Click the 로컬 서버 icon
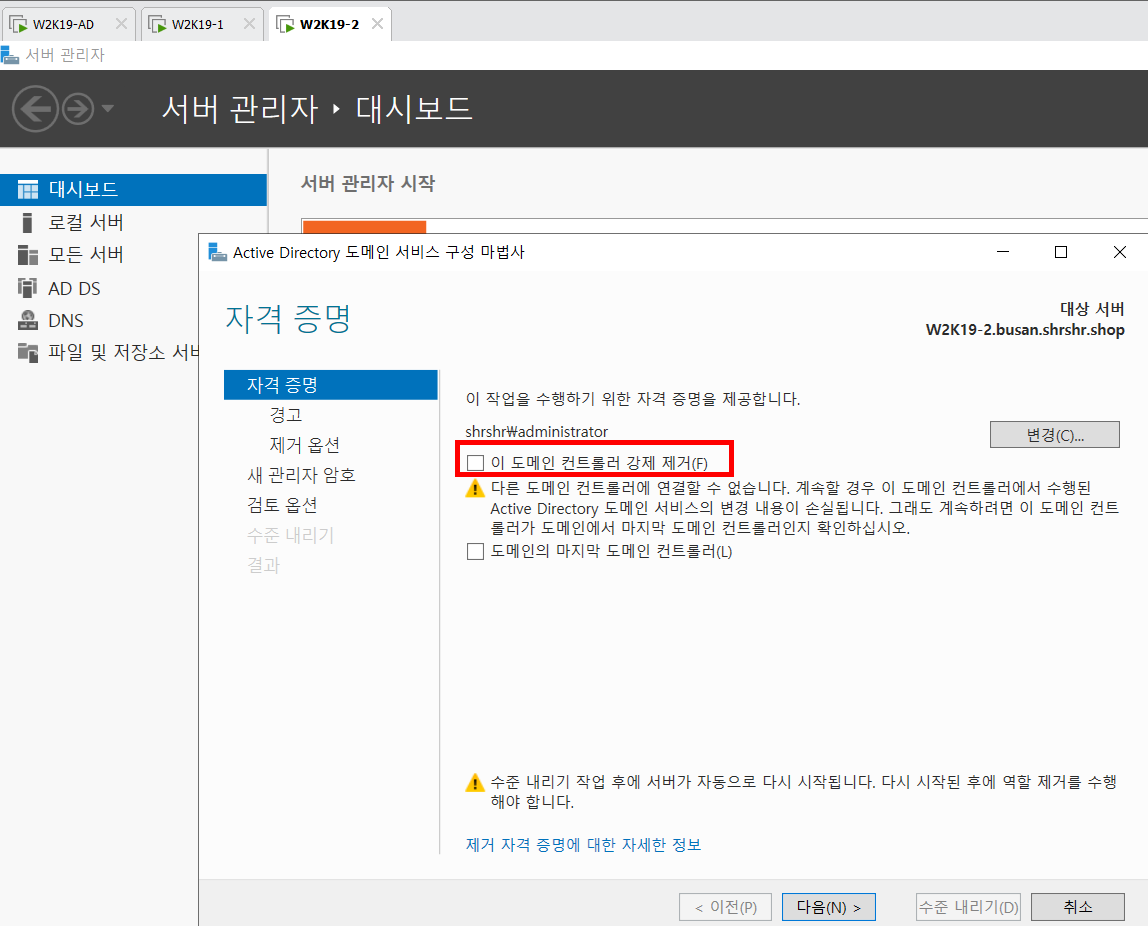 pos(28,223)
